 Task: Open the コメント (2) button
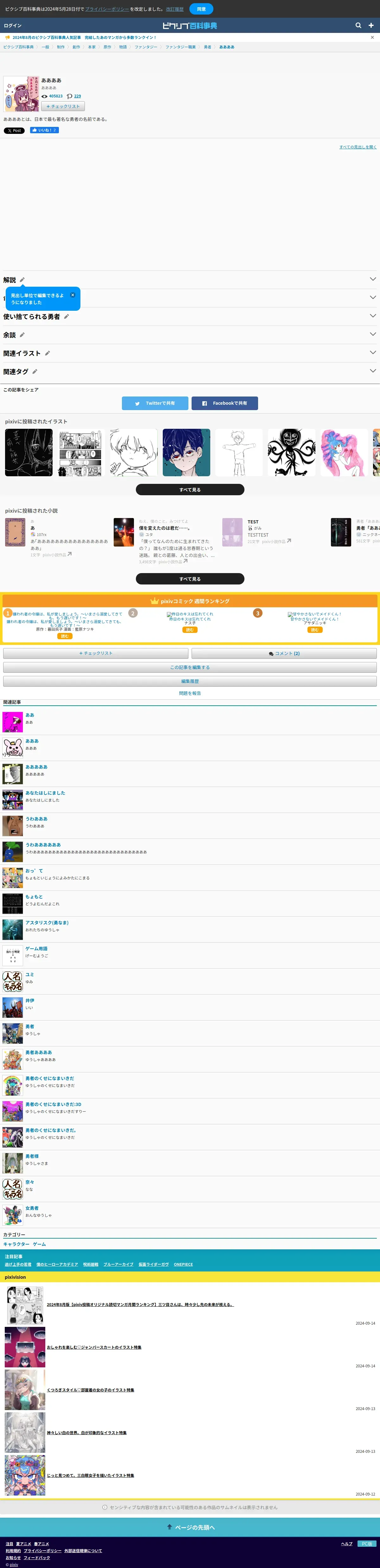point(284,653)
